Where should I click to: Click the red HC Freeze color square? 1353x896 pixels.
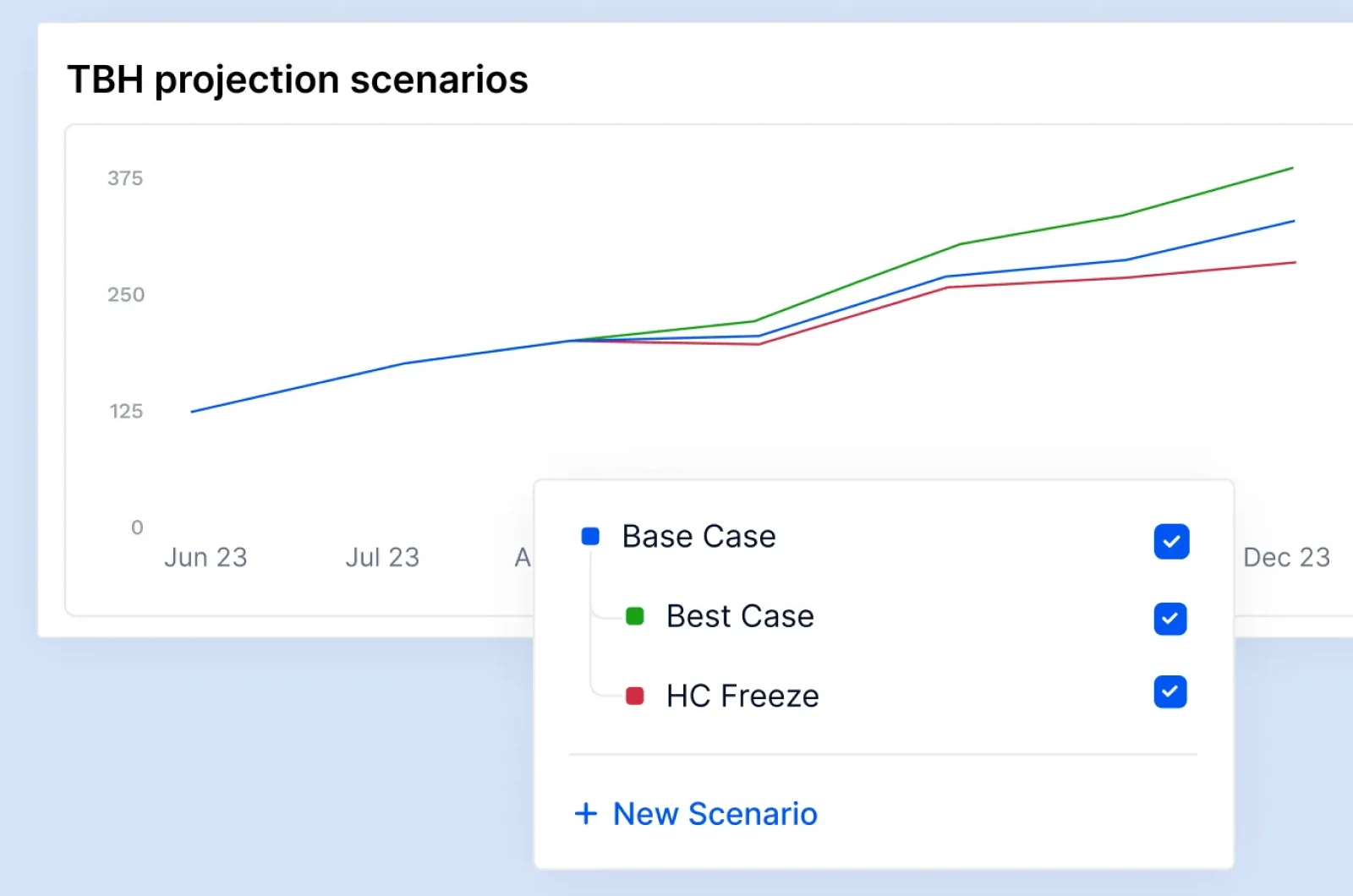[633, 696]
